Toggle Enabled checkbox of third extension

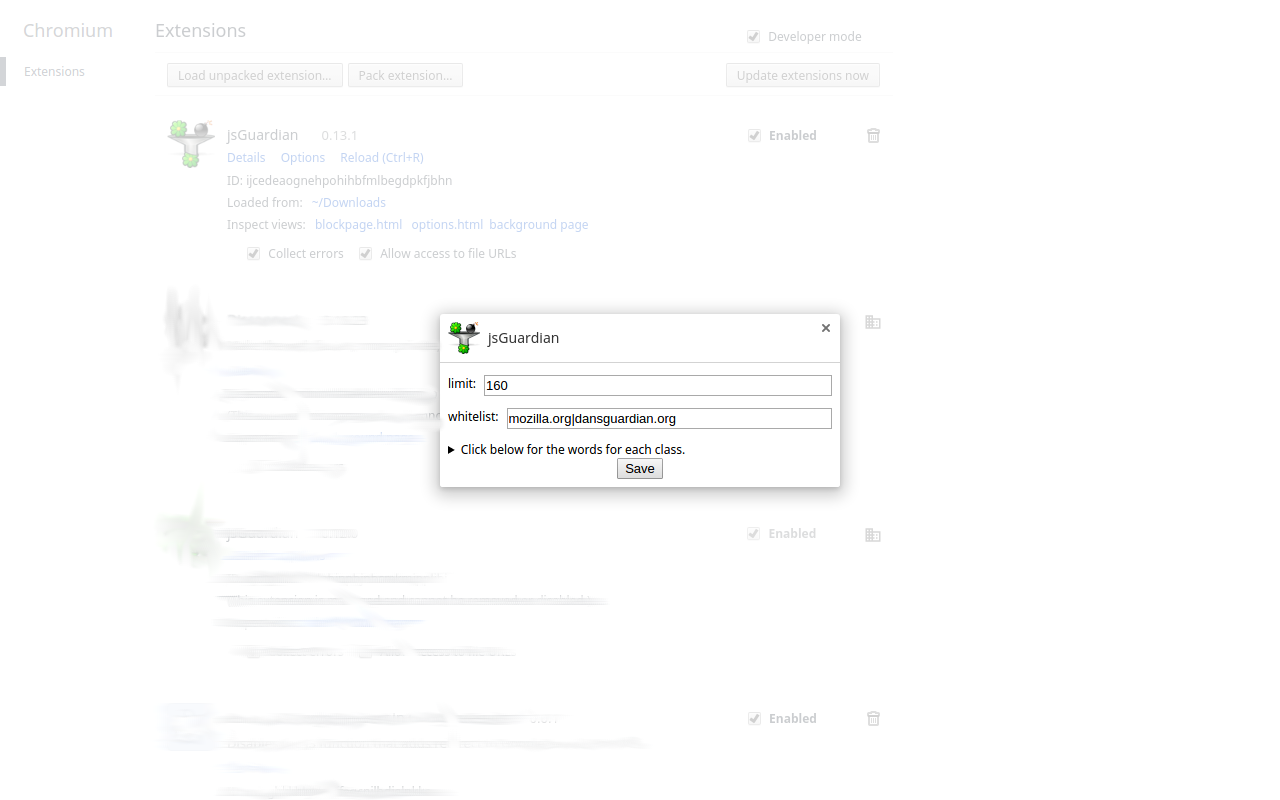(754, 534)
